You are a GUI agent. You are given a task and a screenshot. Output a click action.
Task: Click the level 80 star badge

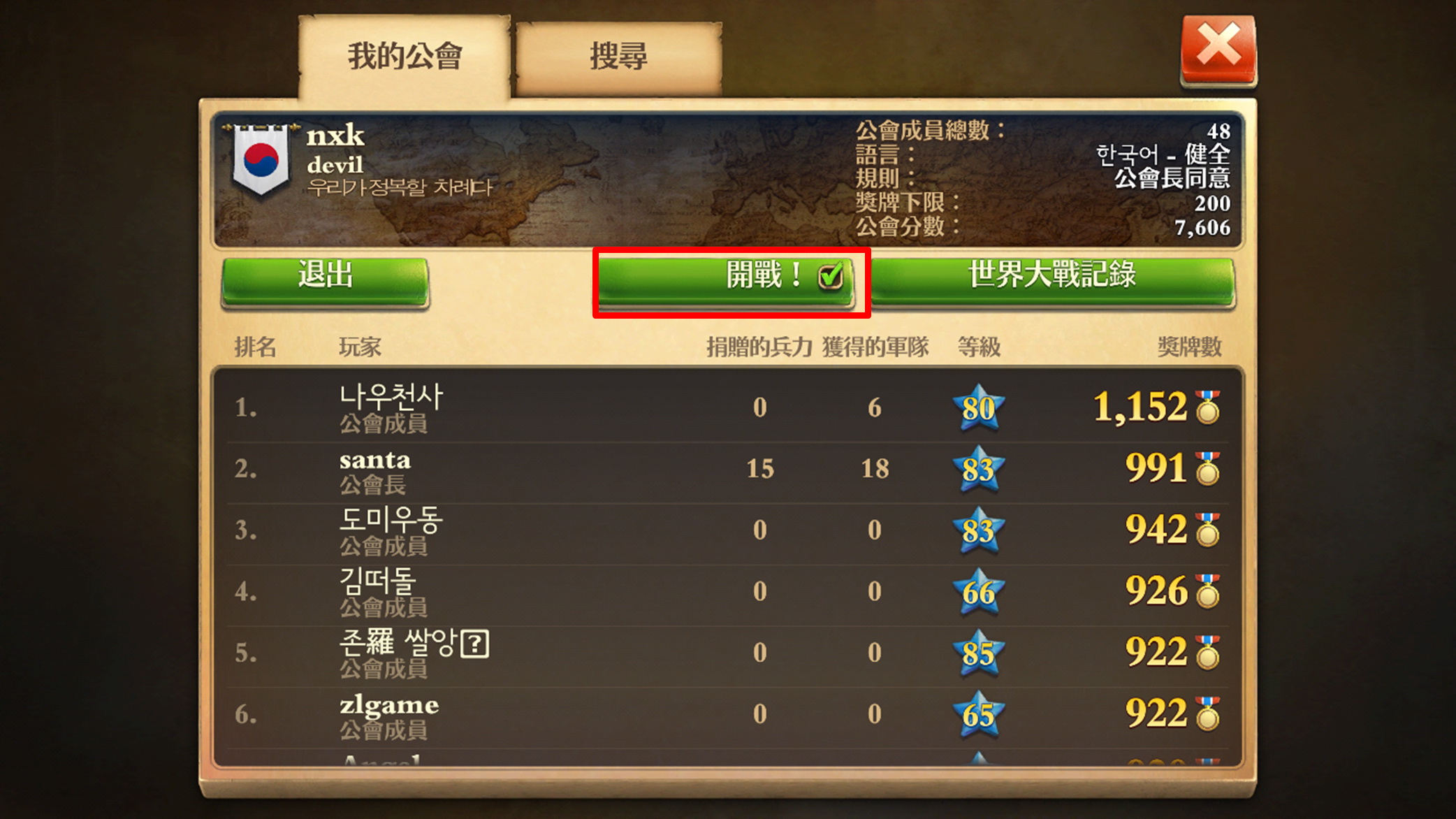978,407
